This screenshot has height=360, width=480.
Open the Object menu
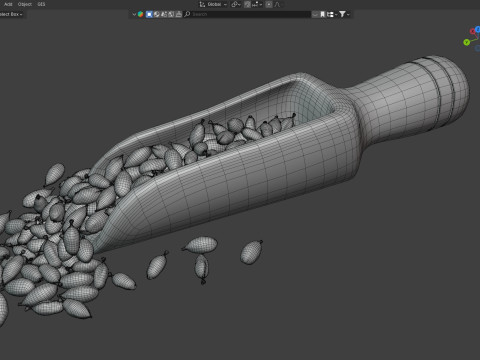[x=25, y=4]
